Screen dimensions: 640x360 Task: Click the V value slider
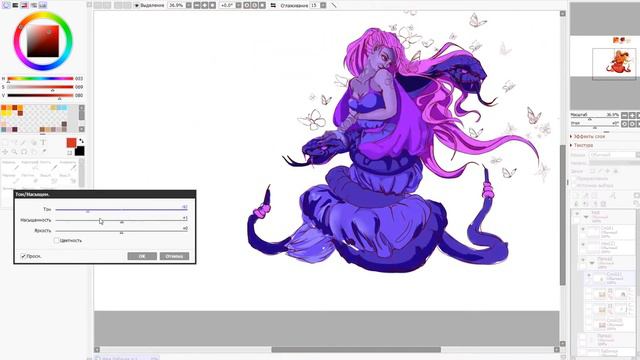tap(40, 96)
